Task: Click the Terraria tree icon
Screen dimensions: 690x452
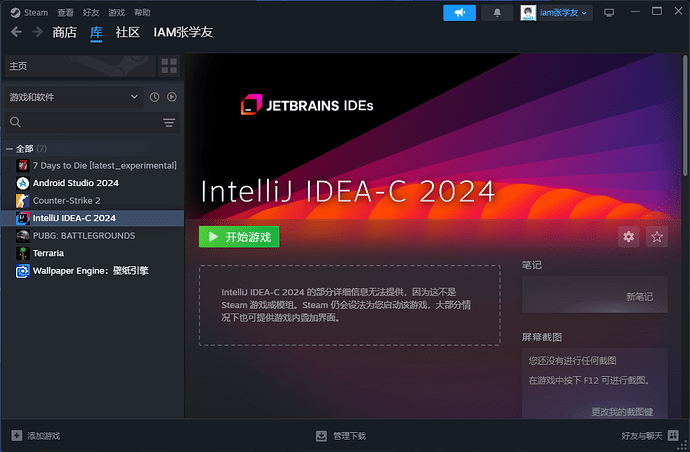Action: pos(22,253)
